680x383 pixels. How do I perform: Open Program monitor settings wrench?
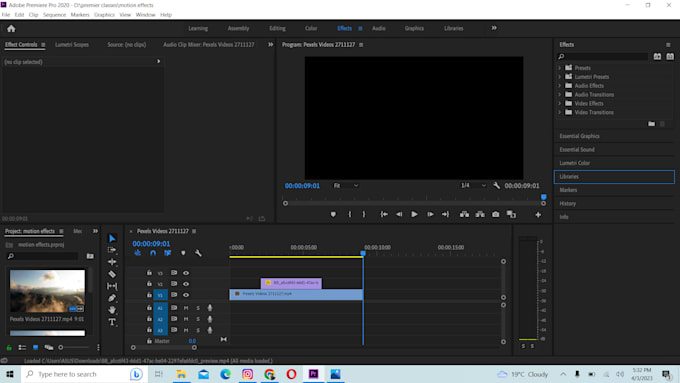pyautogui.click(x=497, y=186)
